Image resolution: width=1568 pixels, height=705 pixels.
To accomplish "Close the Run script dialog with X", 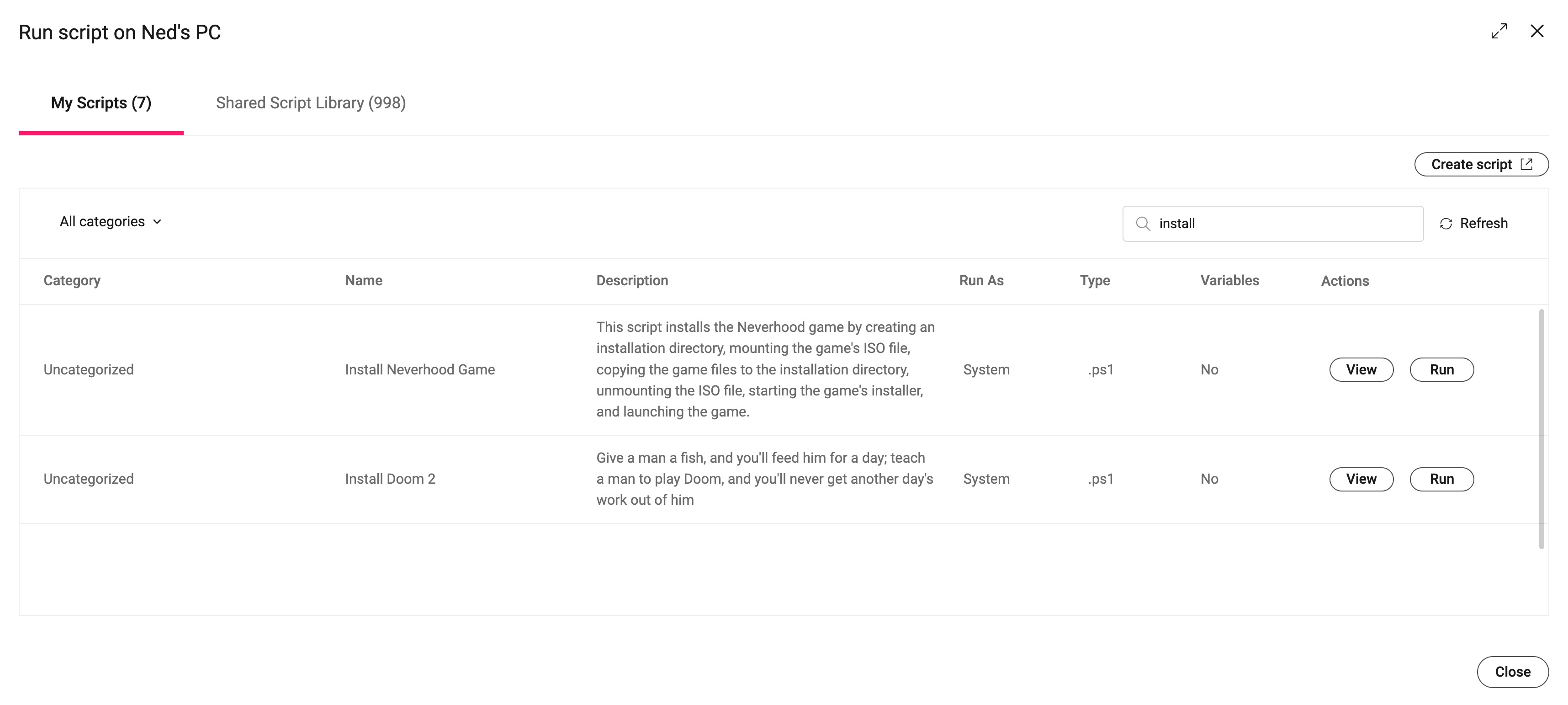I will (x=1536, y=31).
